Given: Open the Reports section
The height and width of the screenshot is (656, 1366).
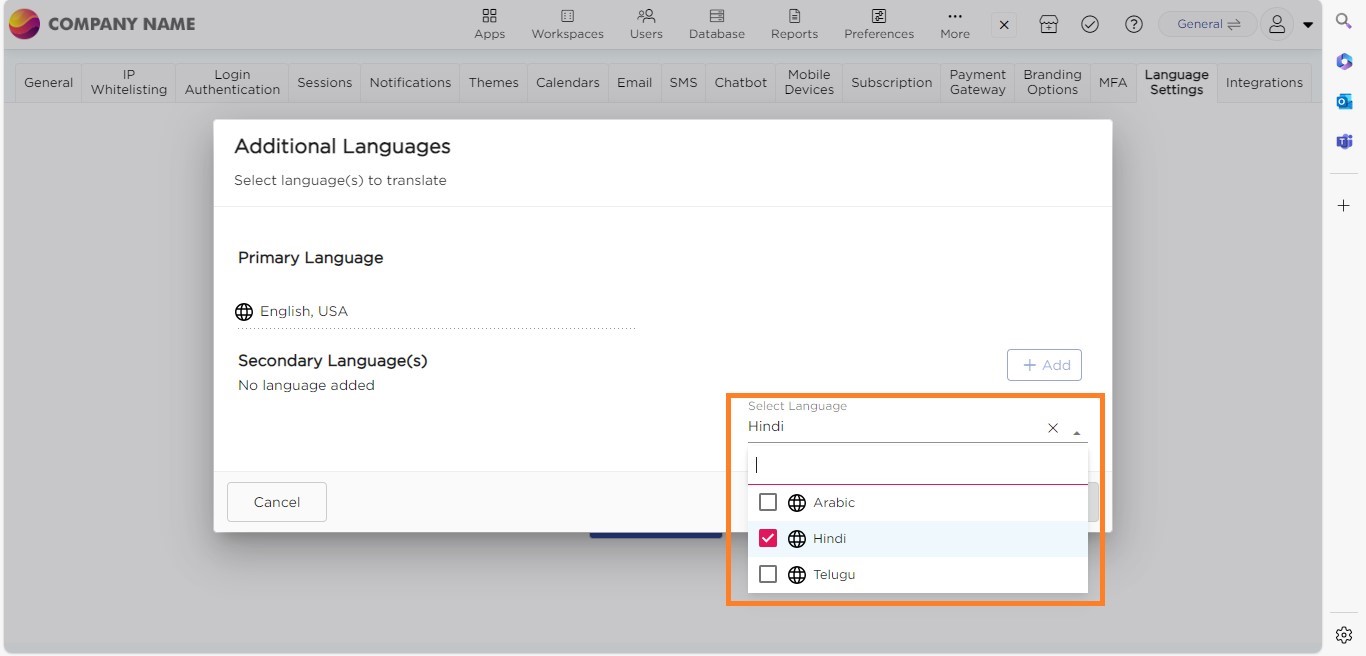Looking at the screenshot, I should point(794,24).
